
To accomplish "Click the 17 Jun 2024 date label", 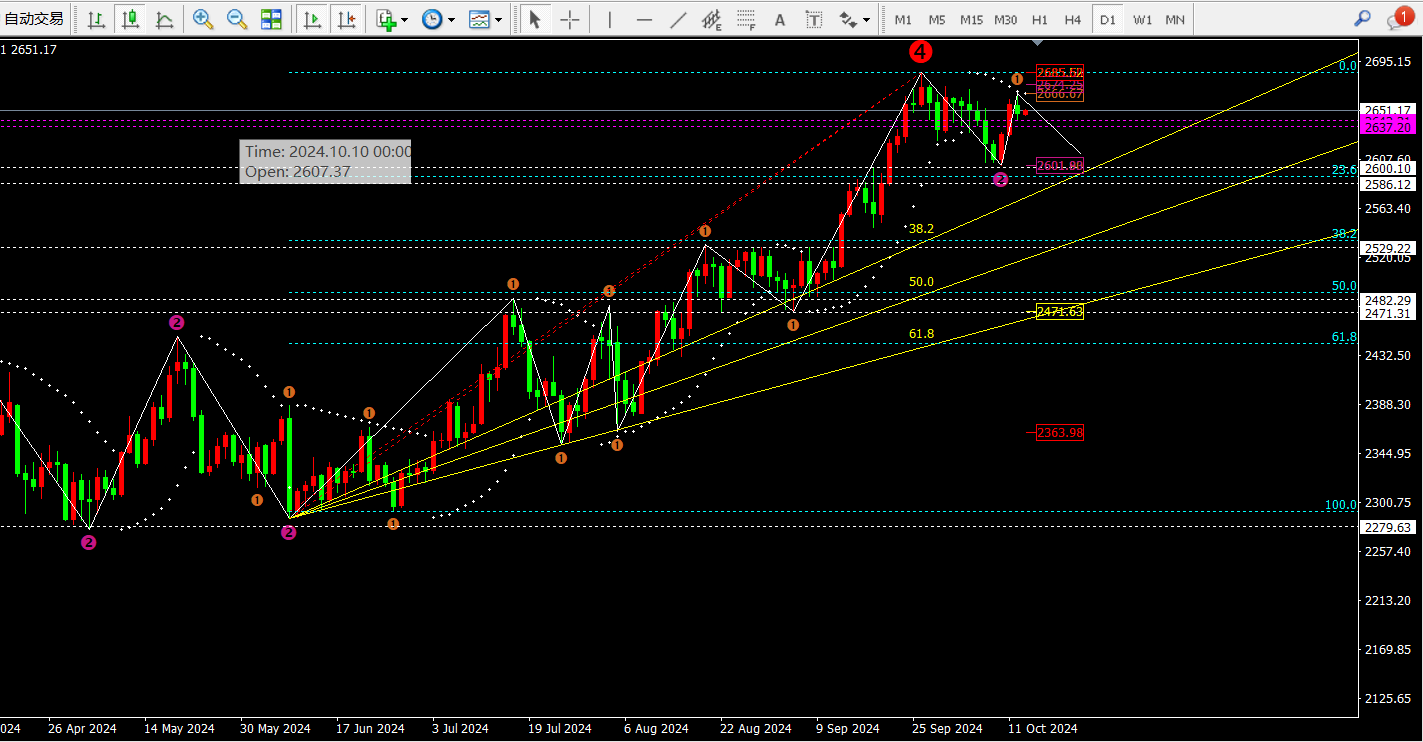I will tap(370, 729).
